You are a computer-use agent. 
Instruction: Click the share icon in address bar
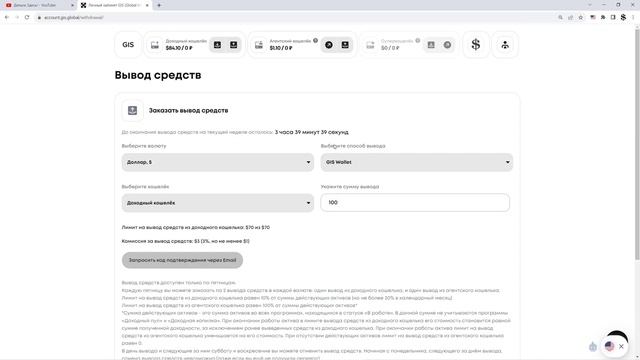(571, 17)
